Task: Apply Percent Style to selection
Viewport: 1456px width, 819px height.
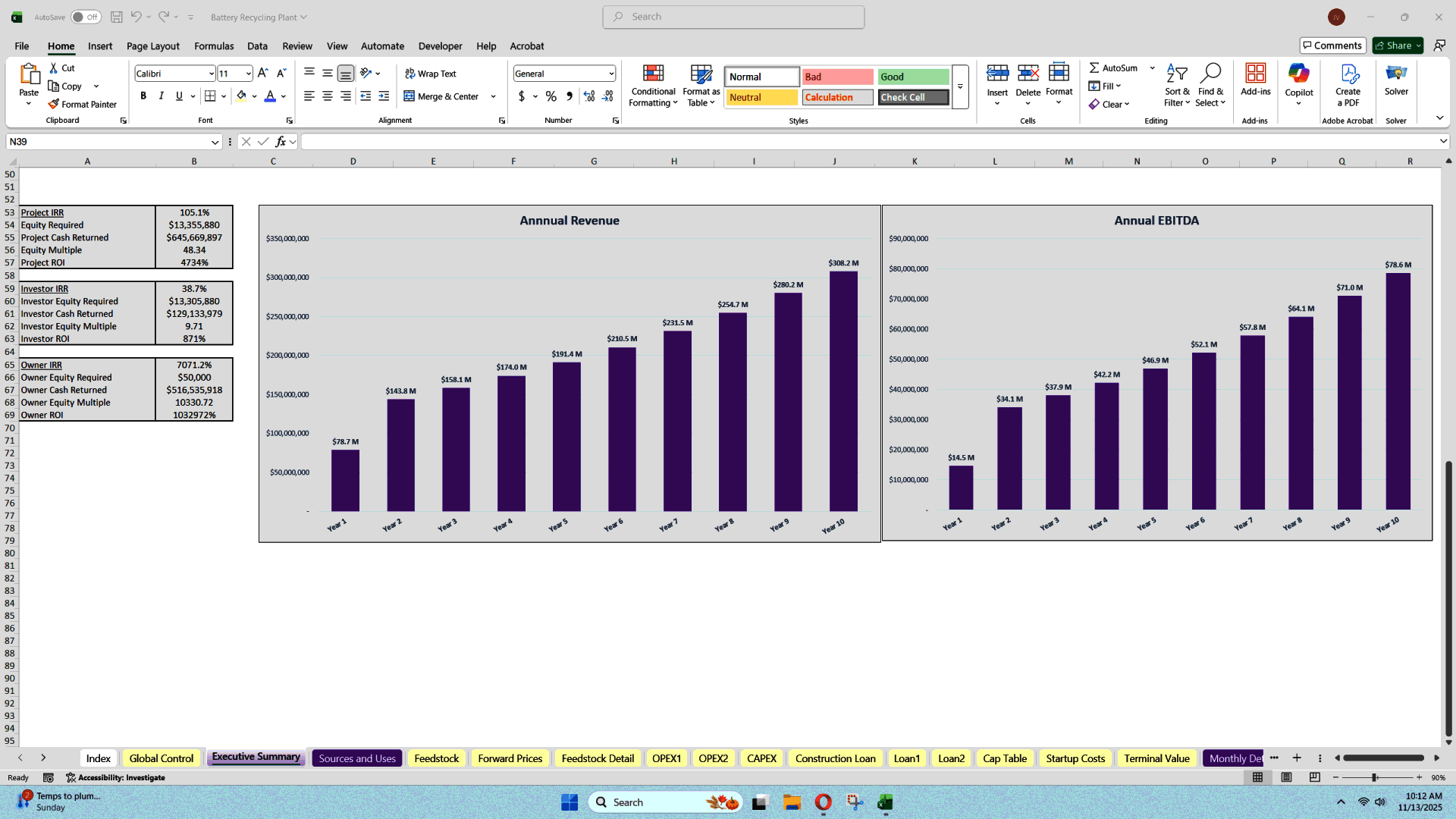Action: coord(551,96)
